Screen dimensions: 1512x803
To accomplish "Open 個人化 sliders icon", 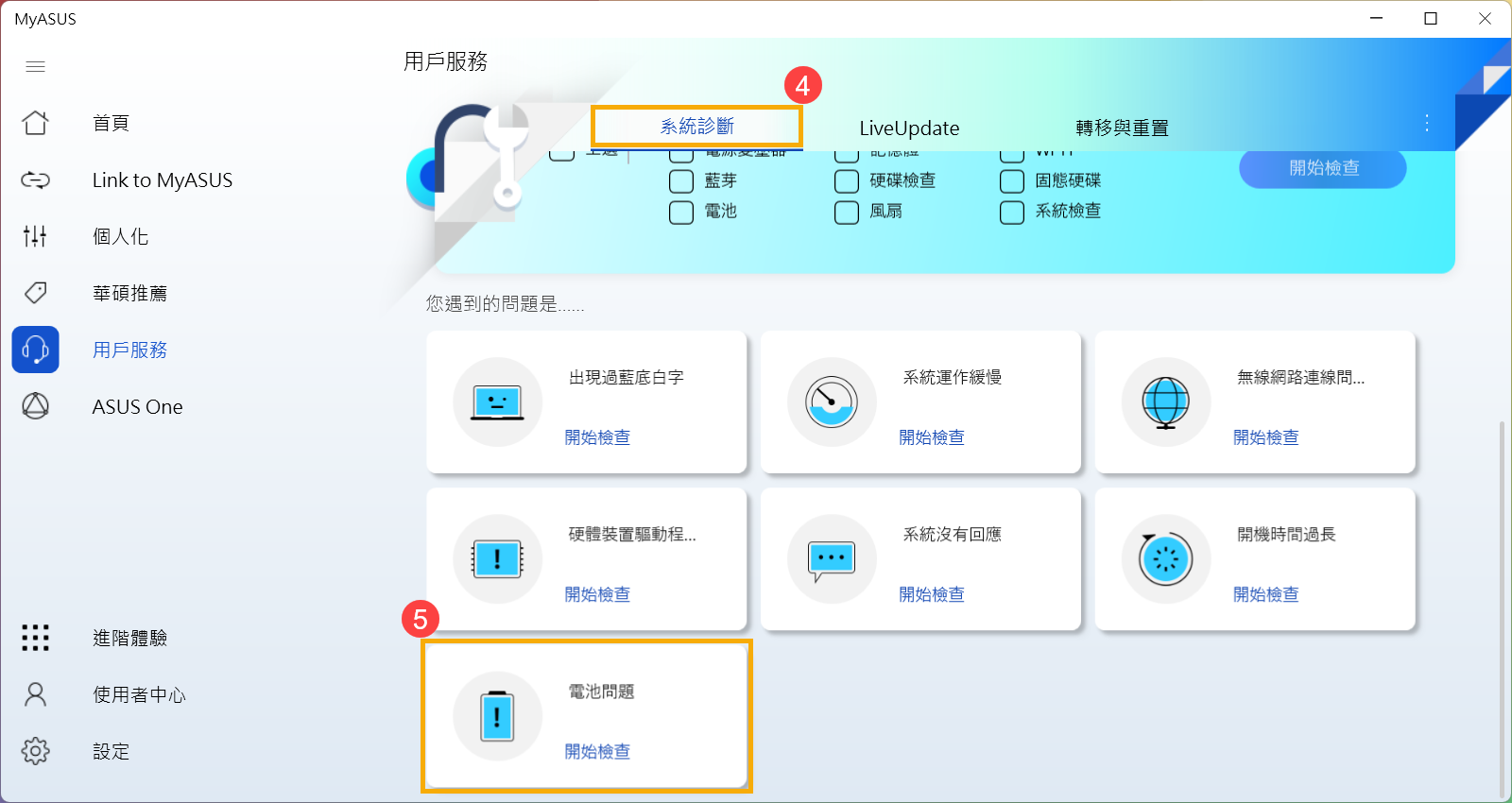I will tap(35, 236).
